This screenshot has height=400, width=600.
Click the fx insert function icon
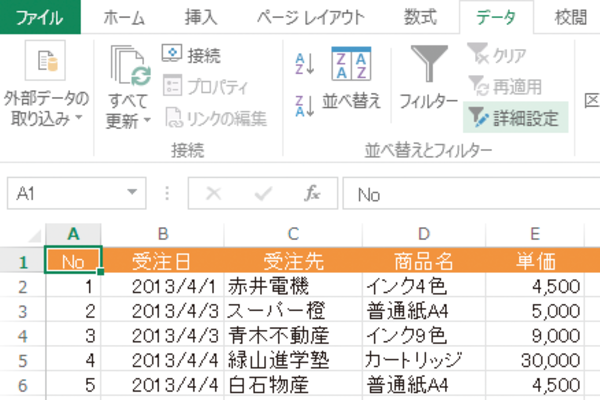click(312, 193)
